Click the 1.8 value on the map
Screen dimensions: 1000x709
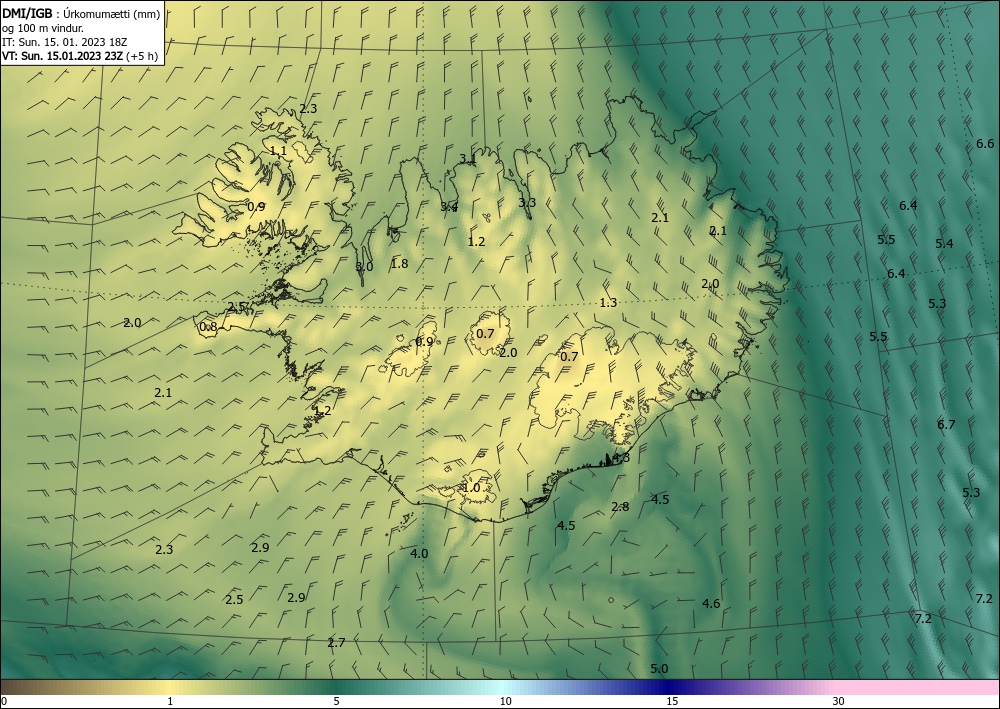(399, 263)
